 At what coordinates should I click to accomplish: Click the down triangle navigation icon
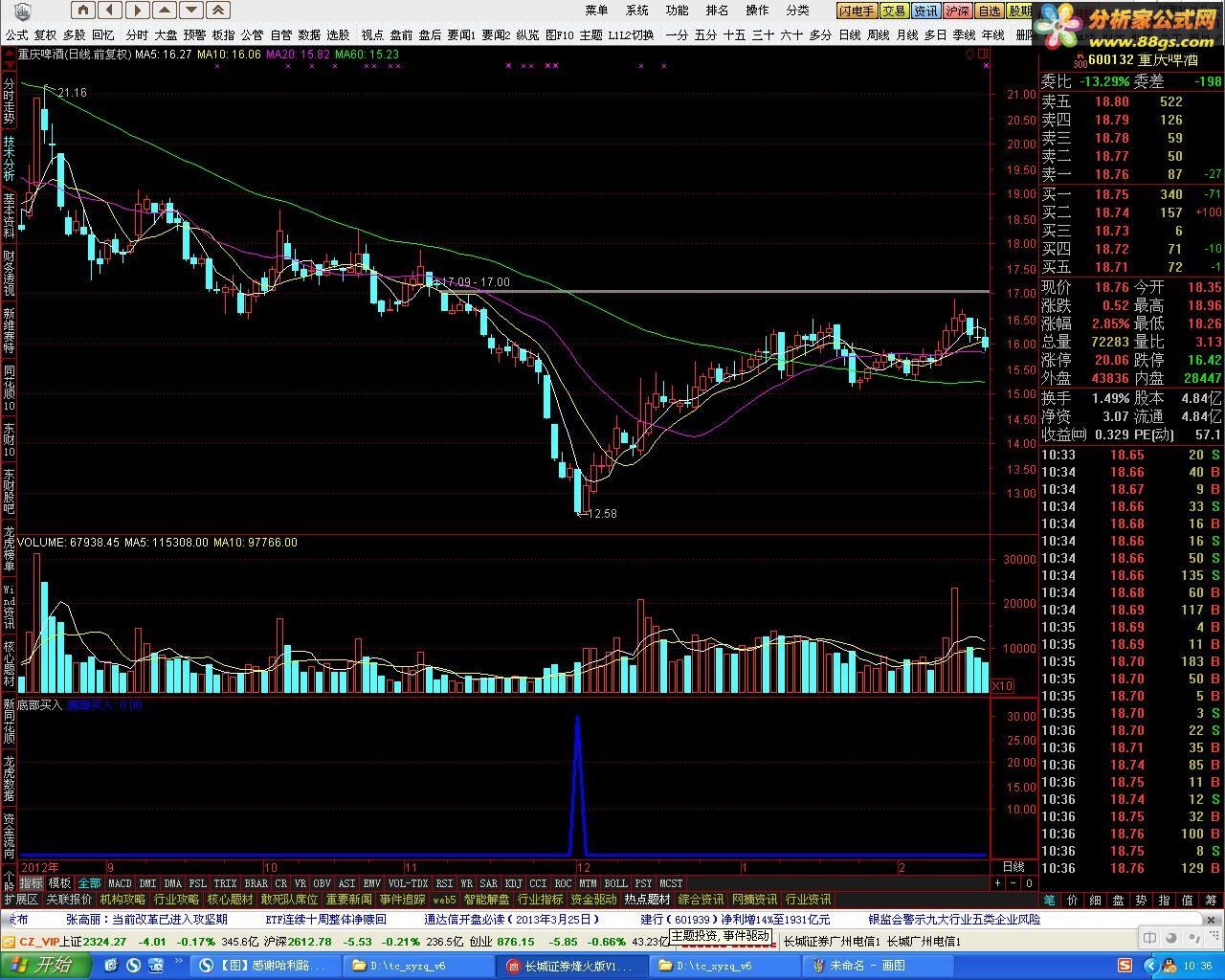(191, 11)
